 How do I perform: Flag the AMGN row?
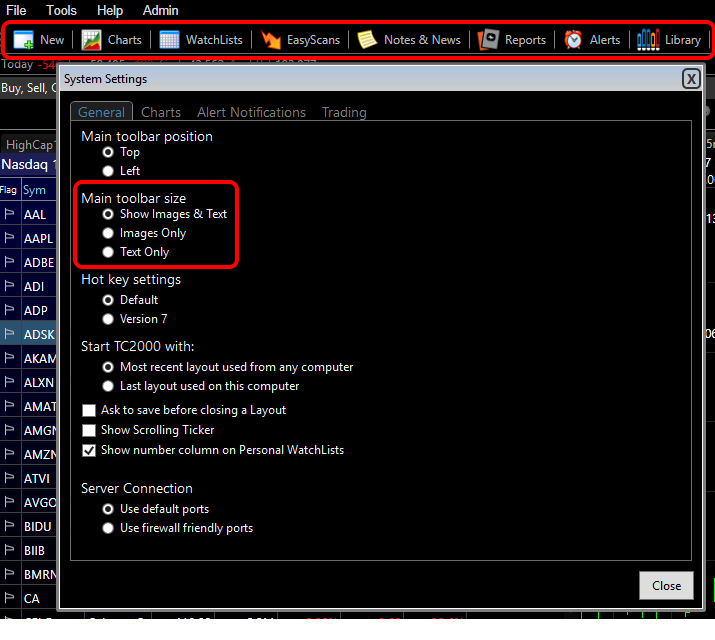point(10,430)
